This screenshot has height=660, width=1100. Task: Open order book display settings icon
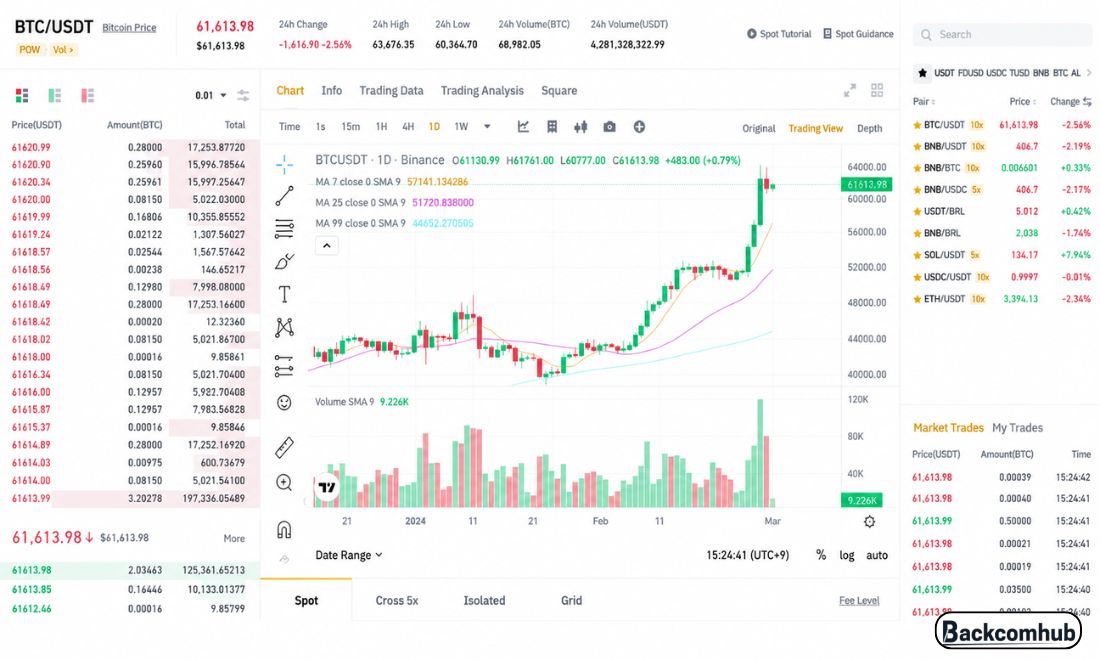coord(243,95)
